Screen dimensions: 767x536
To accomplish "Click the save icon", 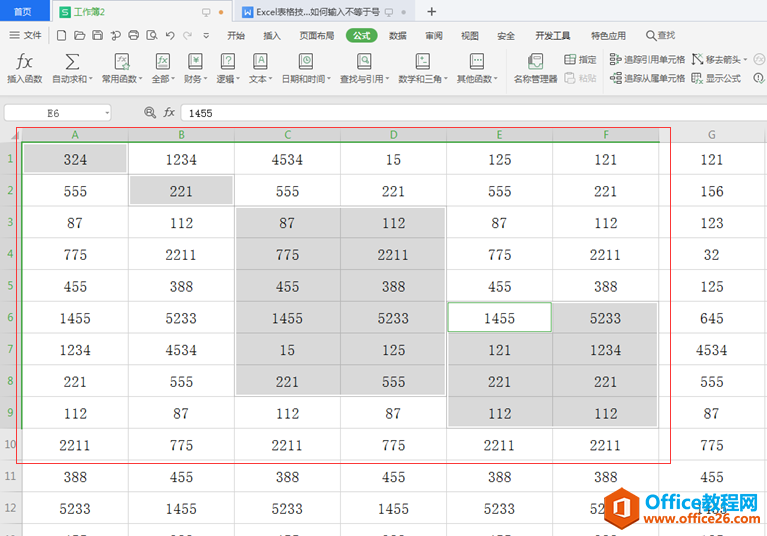I will [x=97, y=35].
